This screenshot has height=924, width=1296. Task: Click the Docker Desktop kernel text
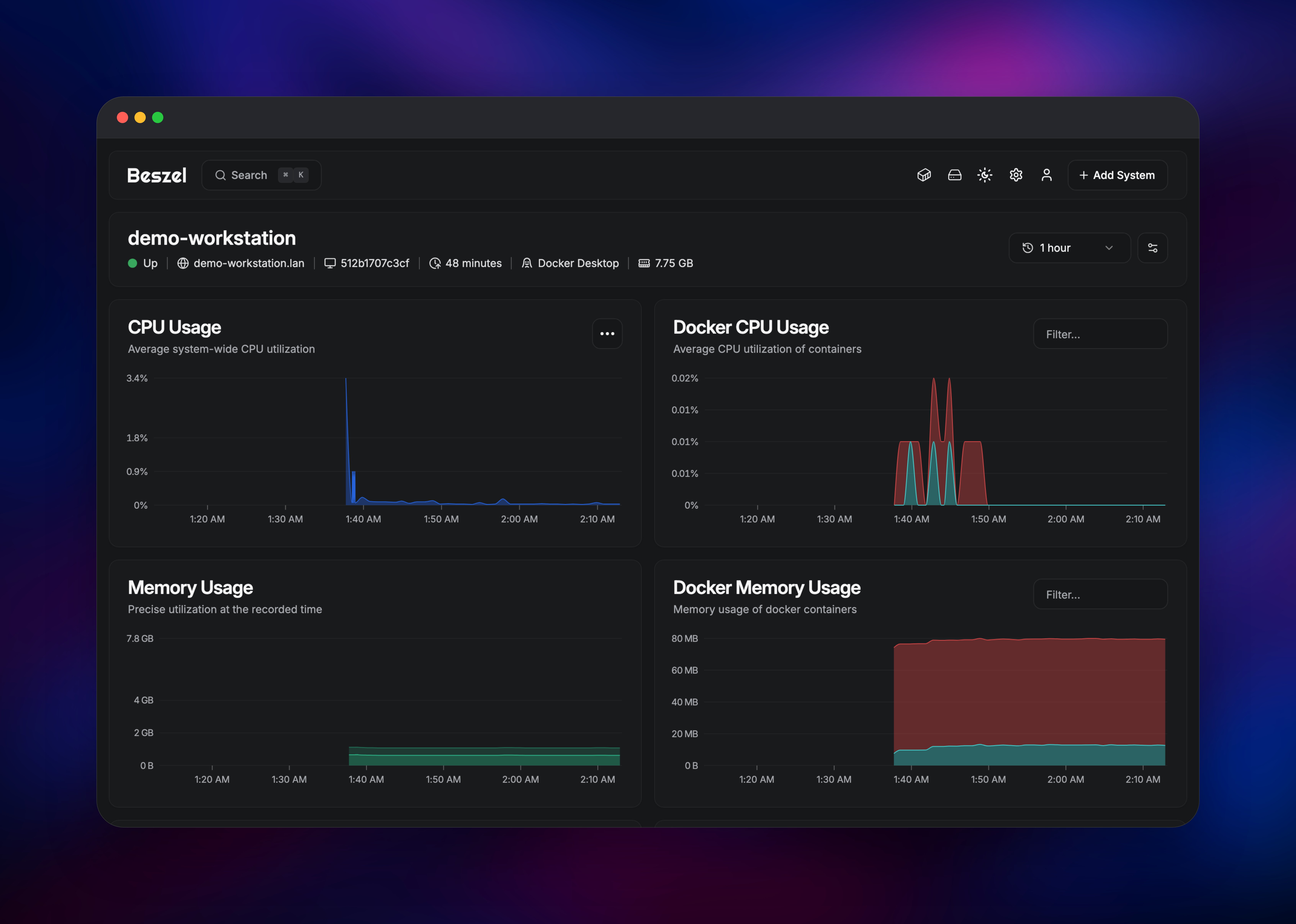578,263
